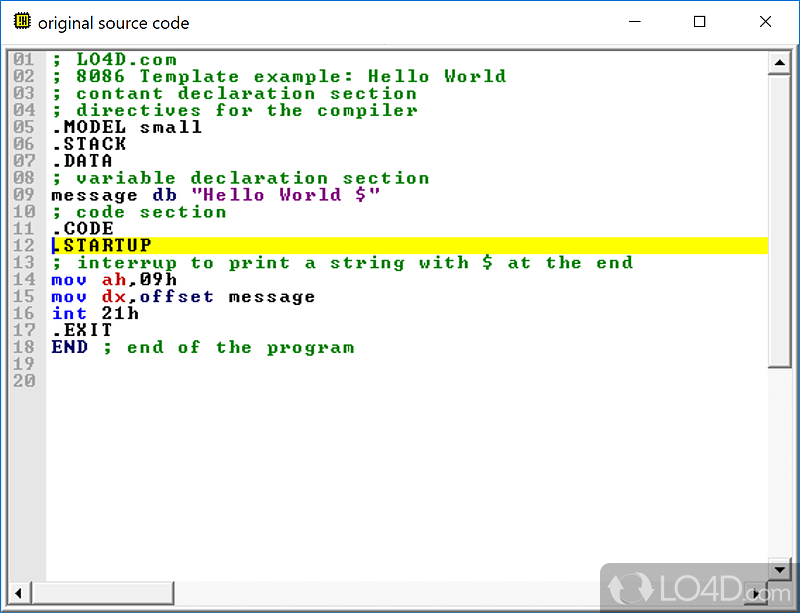Click line number 09 in the gutter
Screen dimensions: 800x613
[x=24, y=195]
